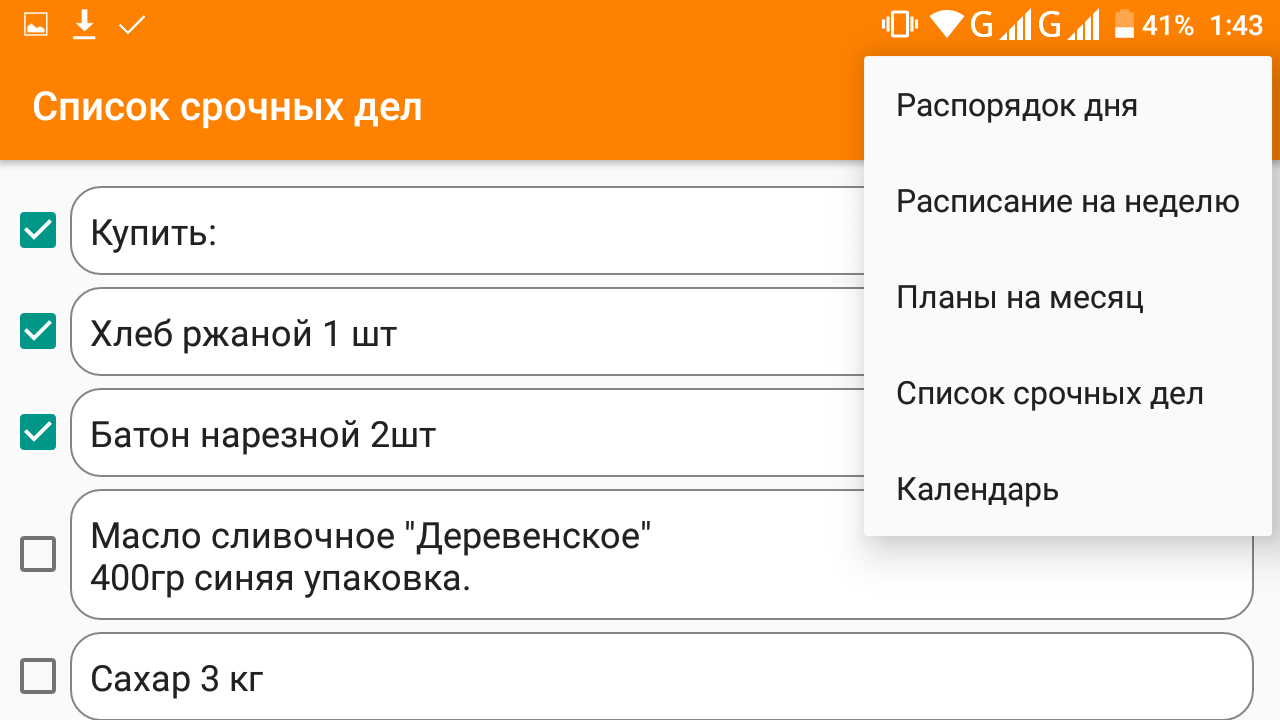Tap the Хлеб ржаной 1 шт field
Viewport: 1280px width, 720px height.
point(460,333)
